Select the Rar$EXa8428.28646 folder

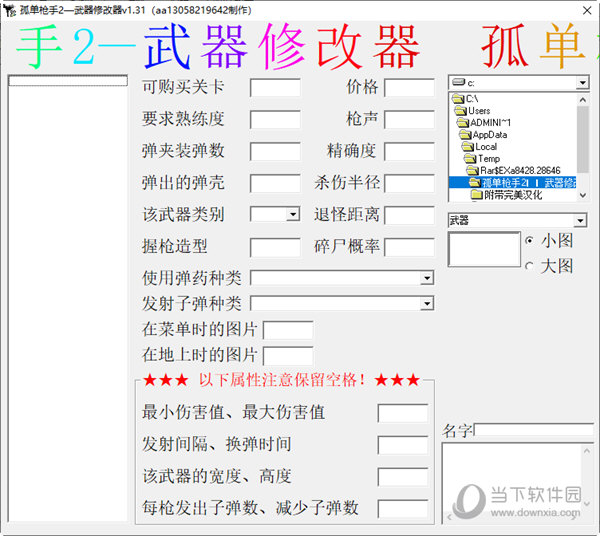pyautogui.click(x=514, y=170)
